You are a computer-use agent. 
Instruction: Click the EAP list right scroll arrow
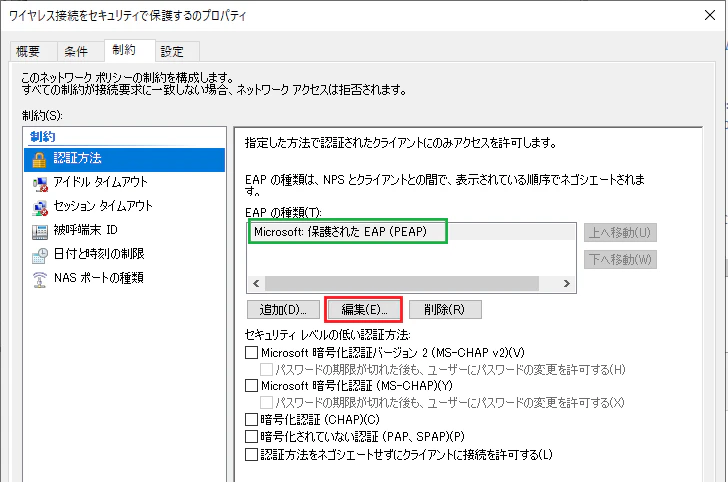pos(566,283)
